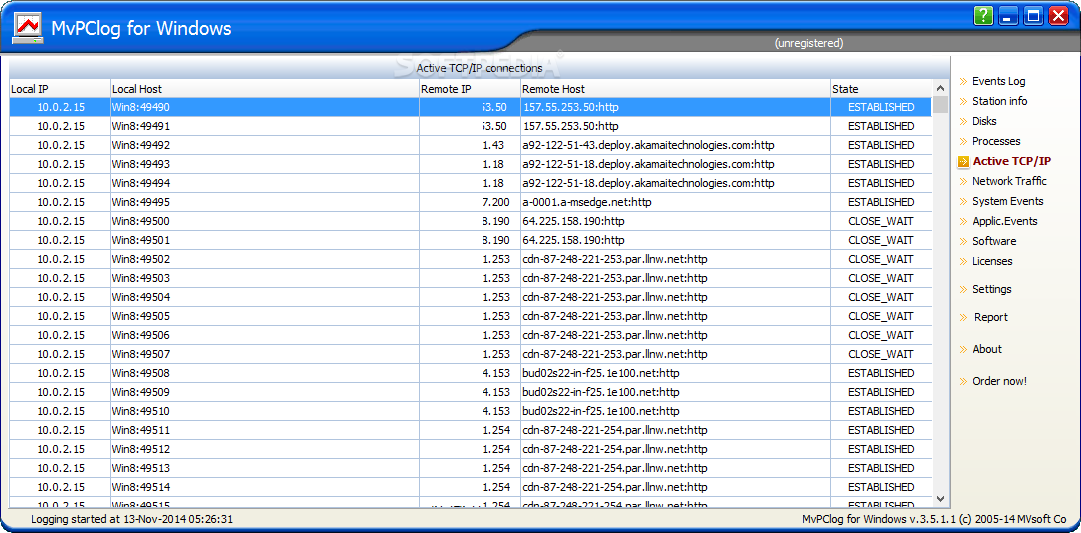Click the arrow icon beside Station info
Viewport: 1081px width, 533px height.
point(963,101)
